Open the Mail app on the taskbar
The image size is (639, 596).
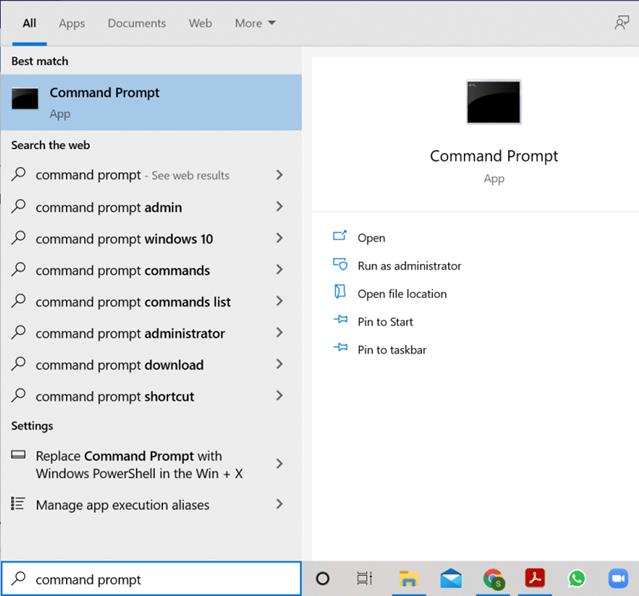[x=451, y=578]
